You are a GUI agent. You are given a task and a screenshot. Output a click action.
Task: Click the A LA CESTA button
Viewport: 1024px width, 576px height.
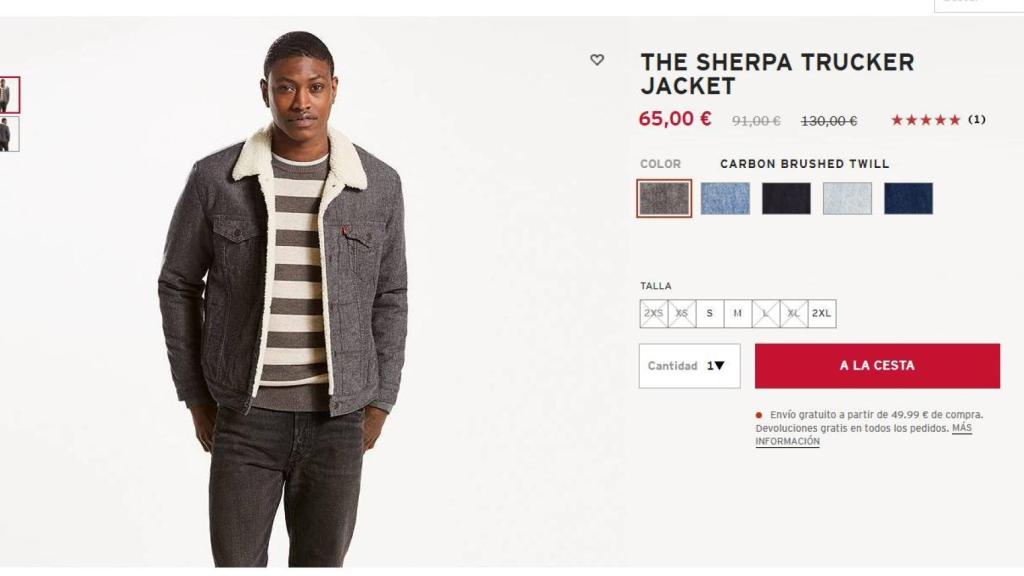tap(877, 365)
